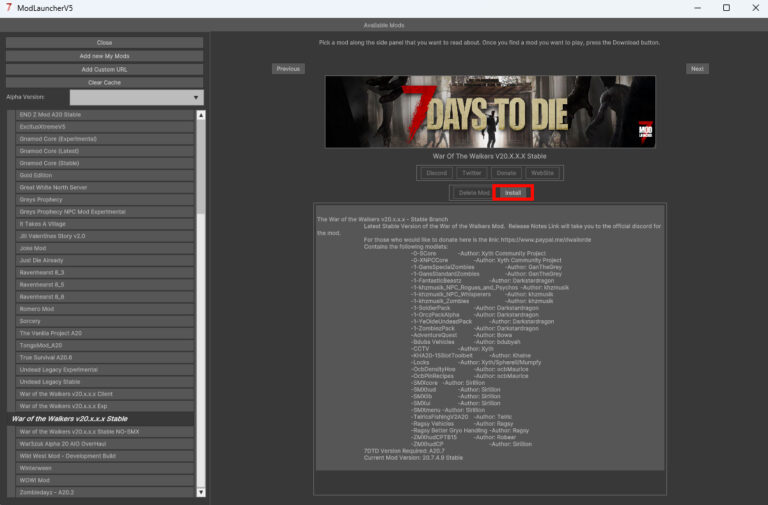Click the ModLauncherV5 app icon in title bar
The width and height of the screenshot is (768, 505).
[8, 7]
